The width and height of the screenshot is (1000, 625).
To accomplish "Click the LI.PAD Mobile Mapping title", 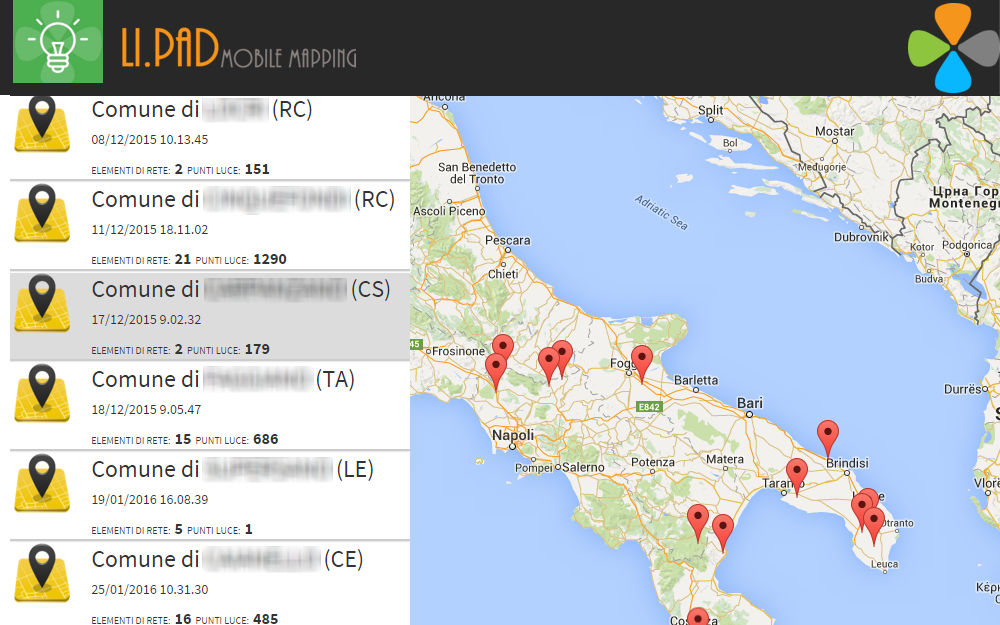I will (238, 48).
